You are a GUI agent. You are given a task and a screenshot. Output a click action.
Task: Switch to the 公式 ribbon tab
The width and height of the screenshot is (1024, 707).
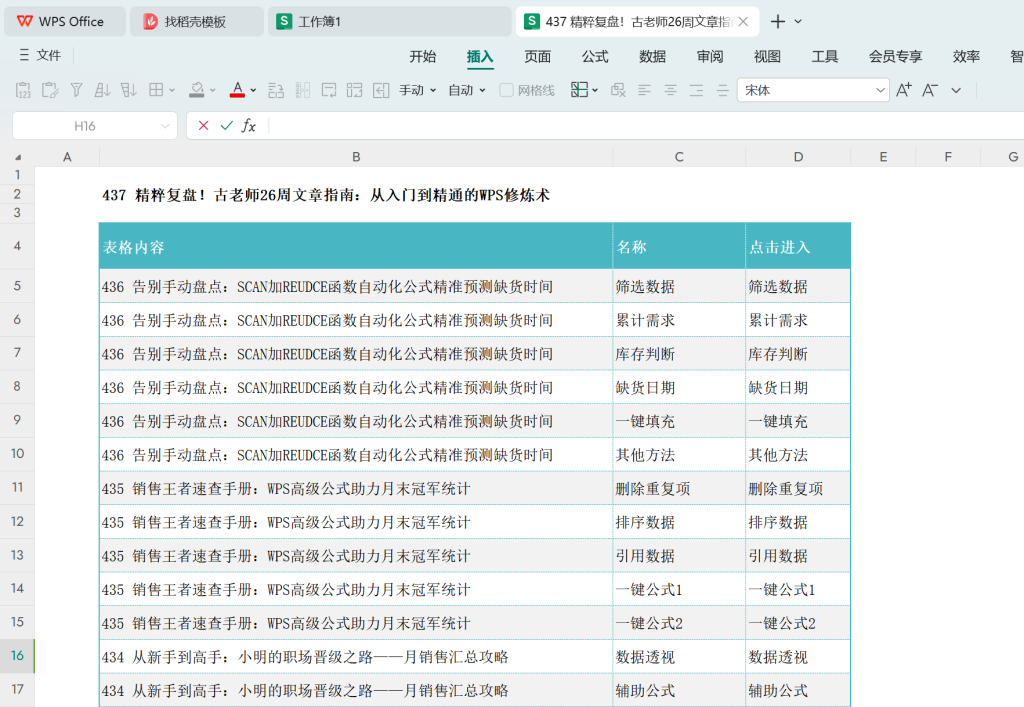point(595,57)
